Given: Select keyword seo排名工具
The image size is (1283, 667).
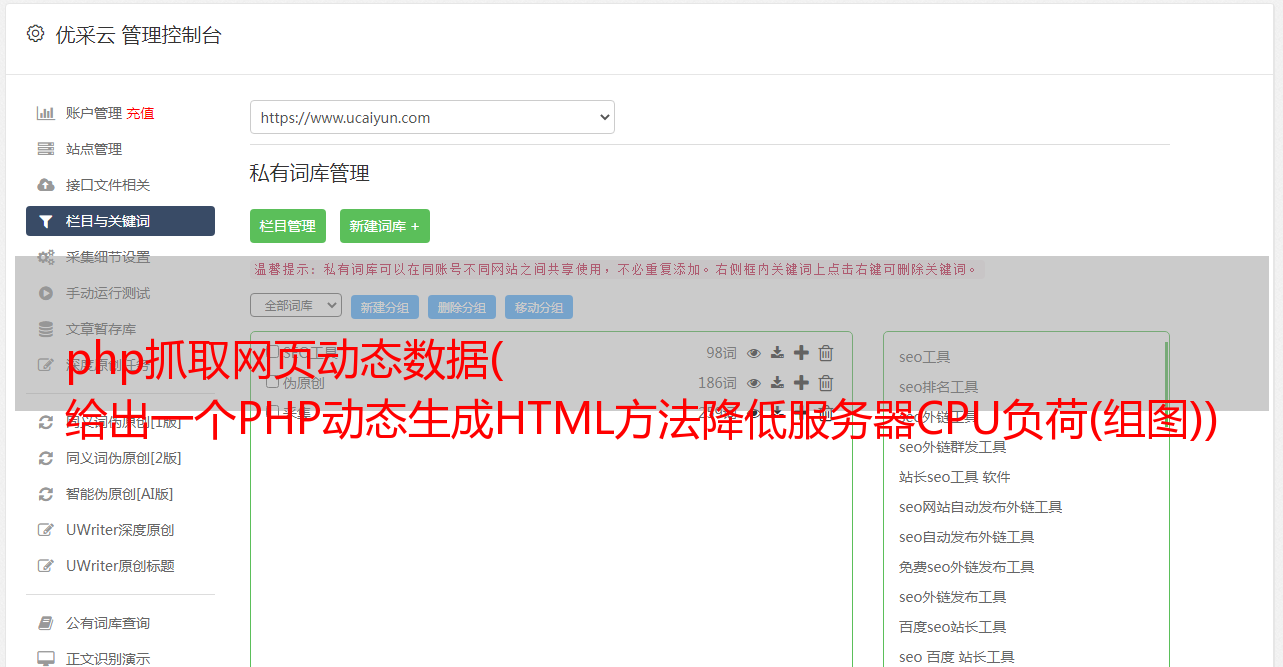Looking at the screenshot, I should pos(939,387).
